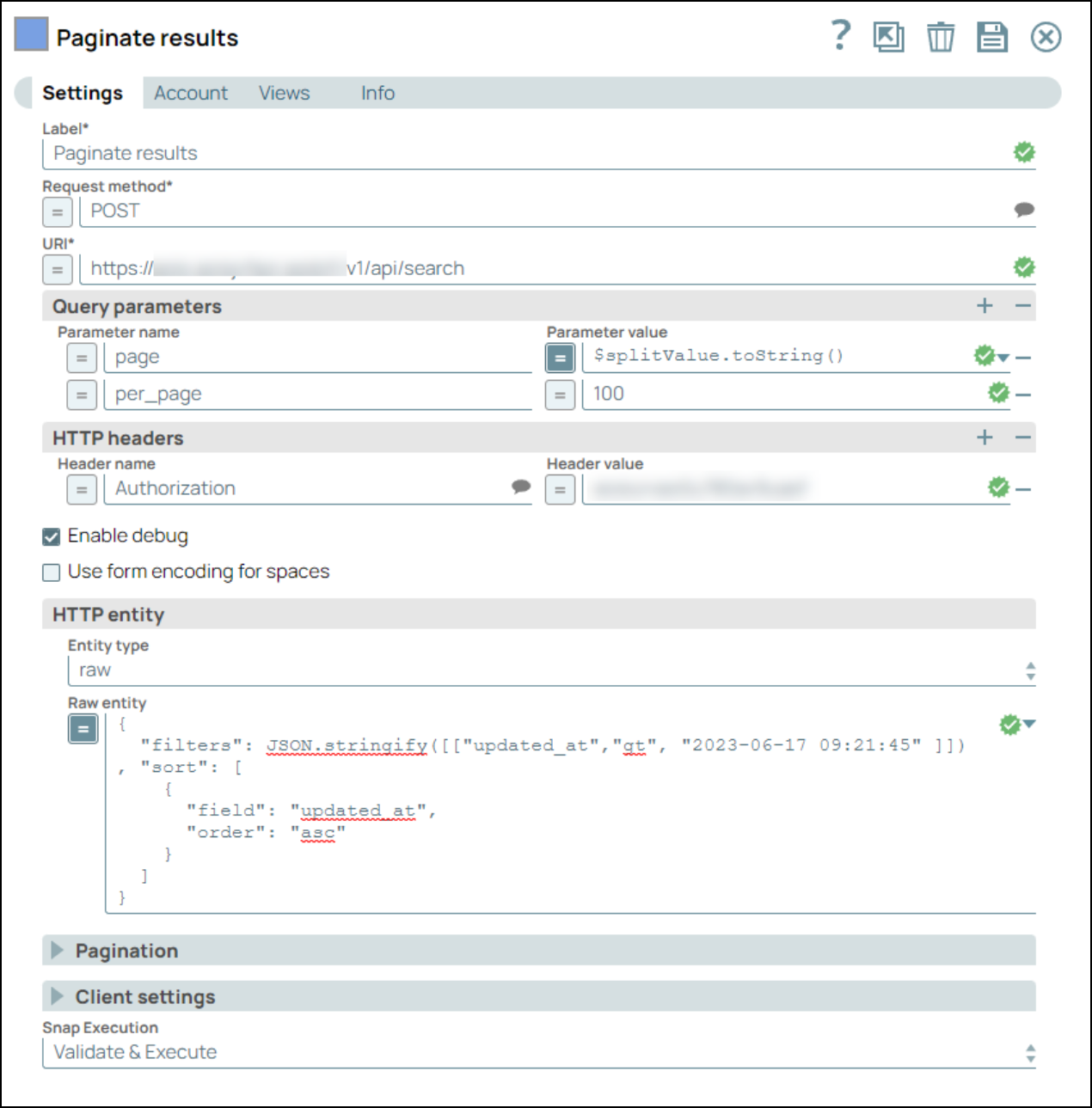Image resolution: width=1092 pixels, height=1108 pixels.
Task: Save settings with the floppy disk icon
Action: point(991,37)
